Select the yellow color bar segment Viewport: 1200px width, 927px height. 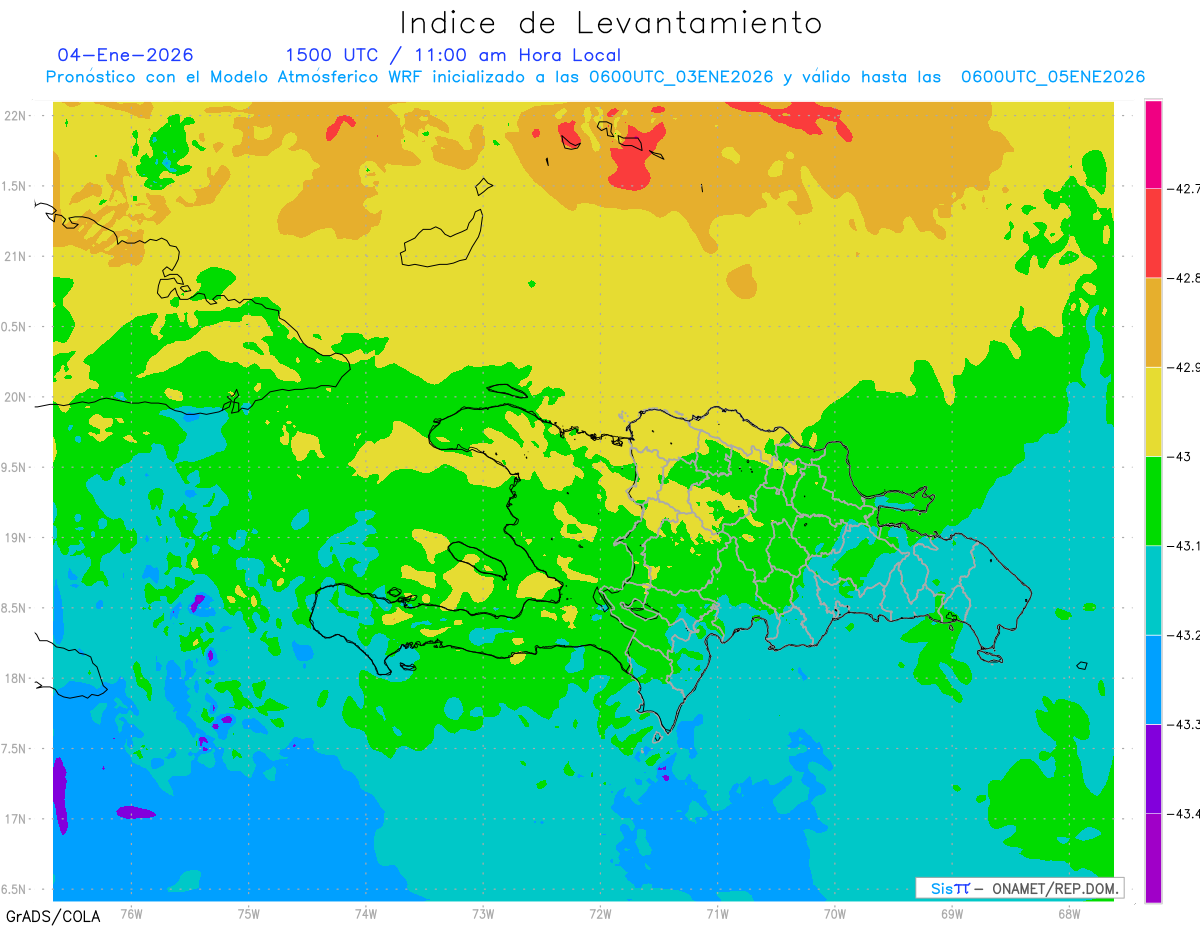[x=1153, y=411]
